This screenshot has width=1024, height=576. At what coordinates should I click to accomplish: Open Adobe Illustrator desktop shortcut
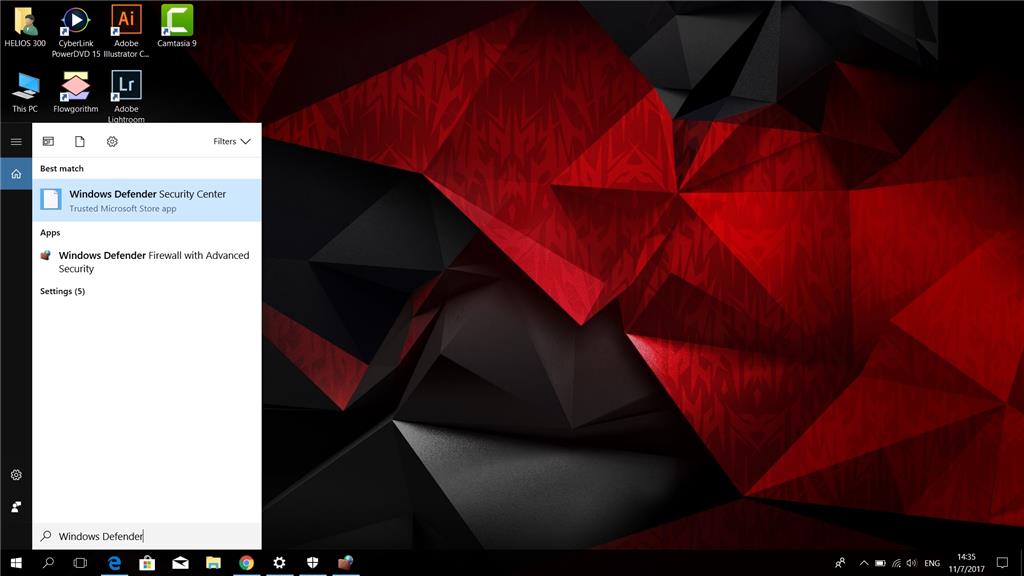(126, 31)
